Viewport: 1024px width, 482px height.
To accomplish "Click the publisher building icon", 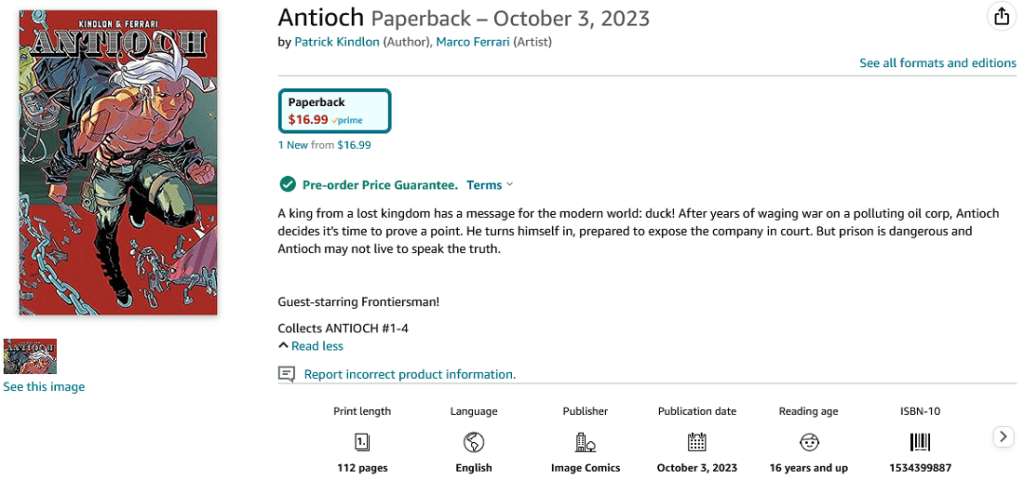I will 585,442.
